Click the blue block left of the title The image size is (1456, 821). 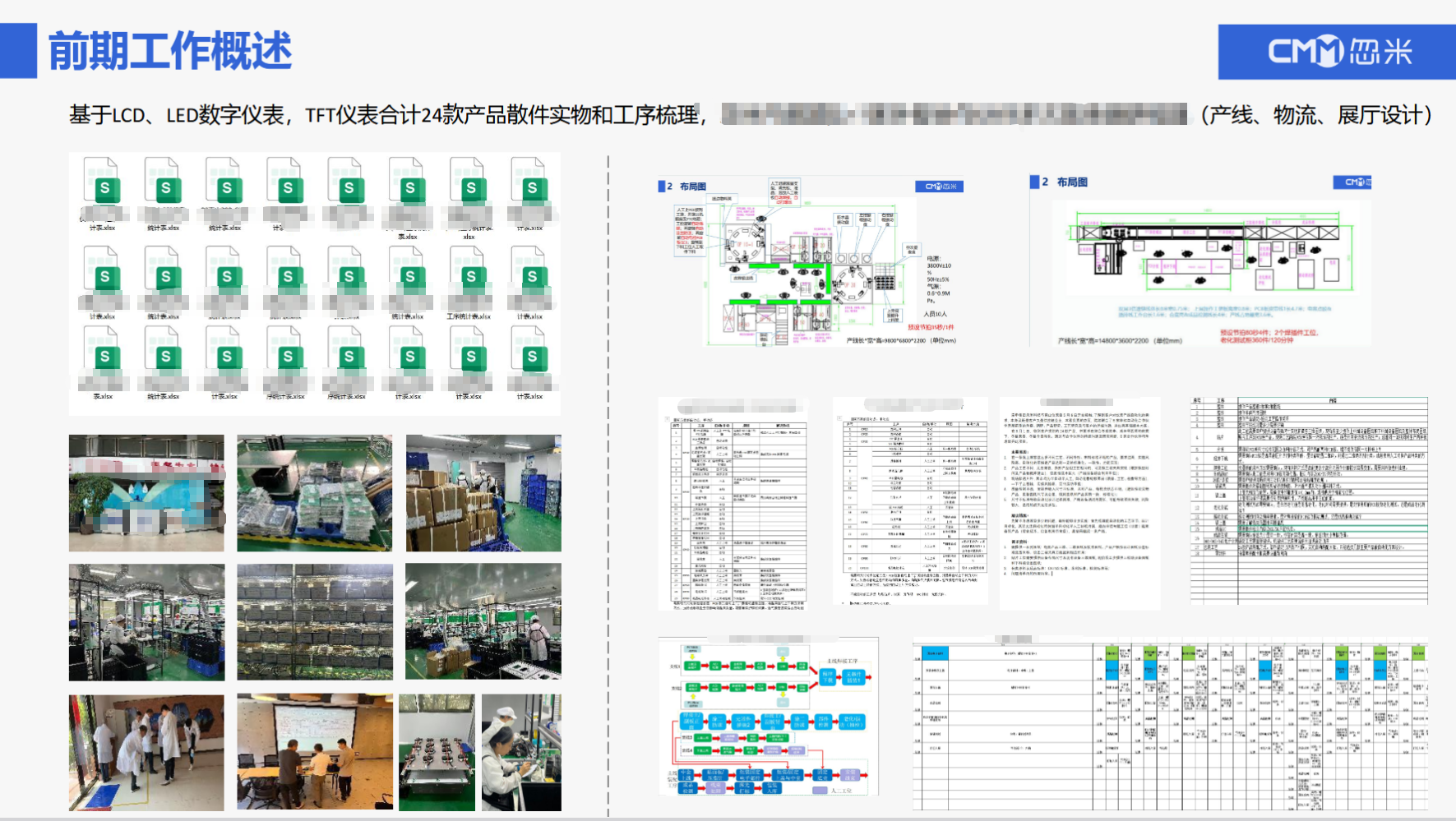tap(18, 51)
